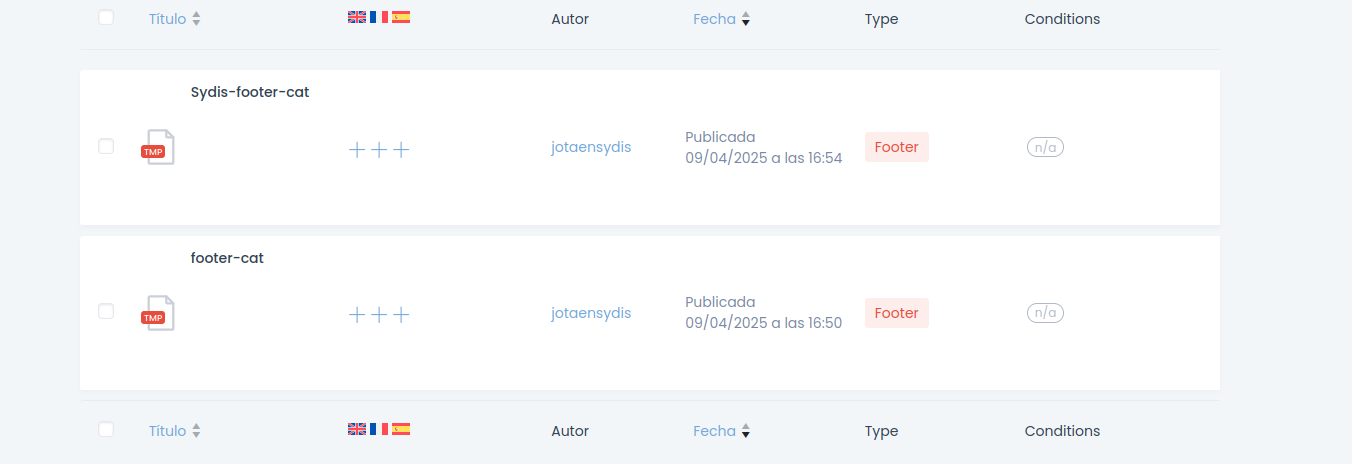The height and width of the screenshot is (464, 1352).
Task: Open the footer-cat template title
Action: pos(227,258)
